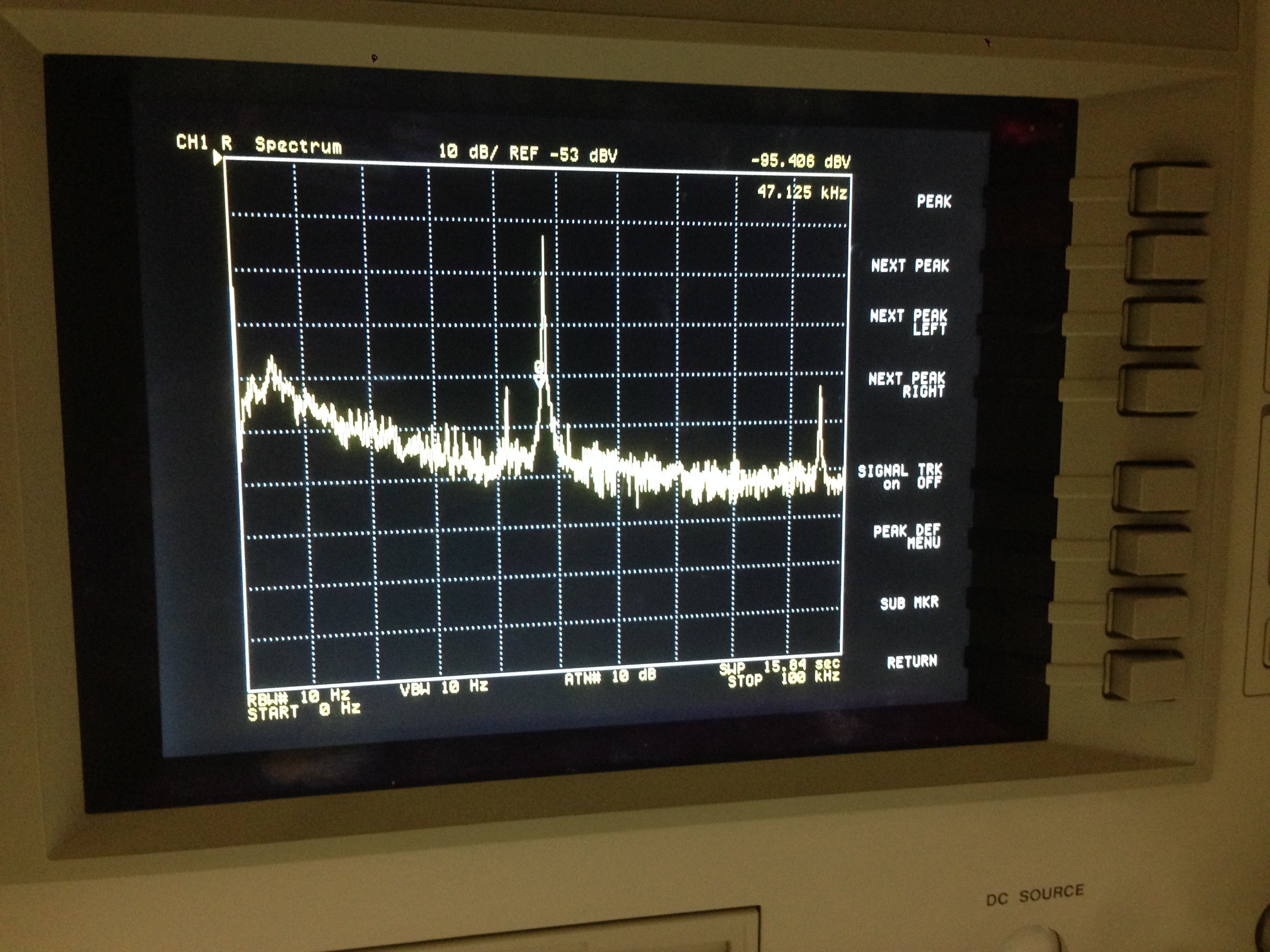Choose the NEXT PEAK LEFT softkey label
Viewport: 1270px width, 952px height.
[908, 322]
